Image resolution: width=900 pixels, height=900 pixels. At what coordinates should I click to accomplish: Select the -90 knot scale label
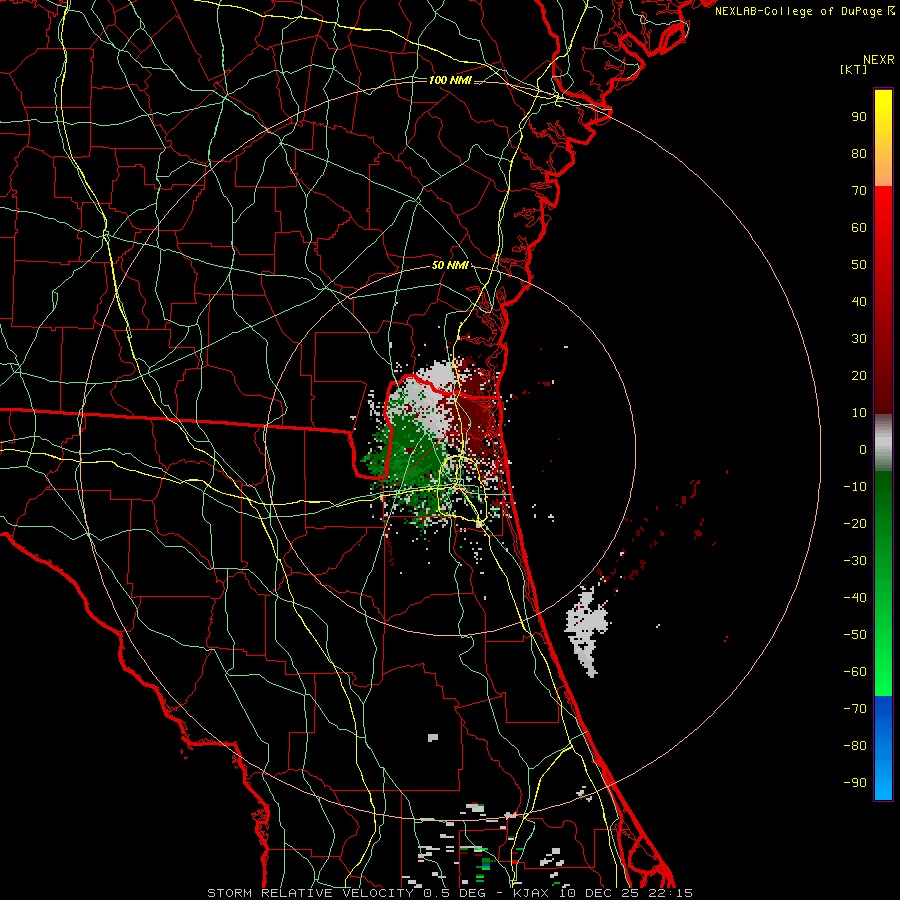(855, 783)
